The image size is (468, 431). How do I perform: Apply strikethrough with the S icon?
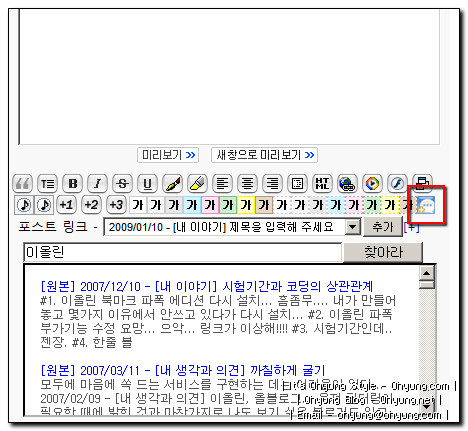pyautogui.click(x=122, y=184)
